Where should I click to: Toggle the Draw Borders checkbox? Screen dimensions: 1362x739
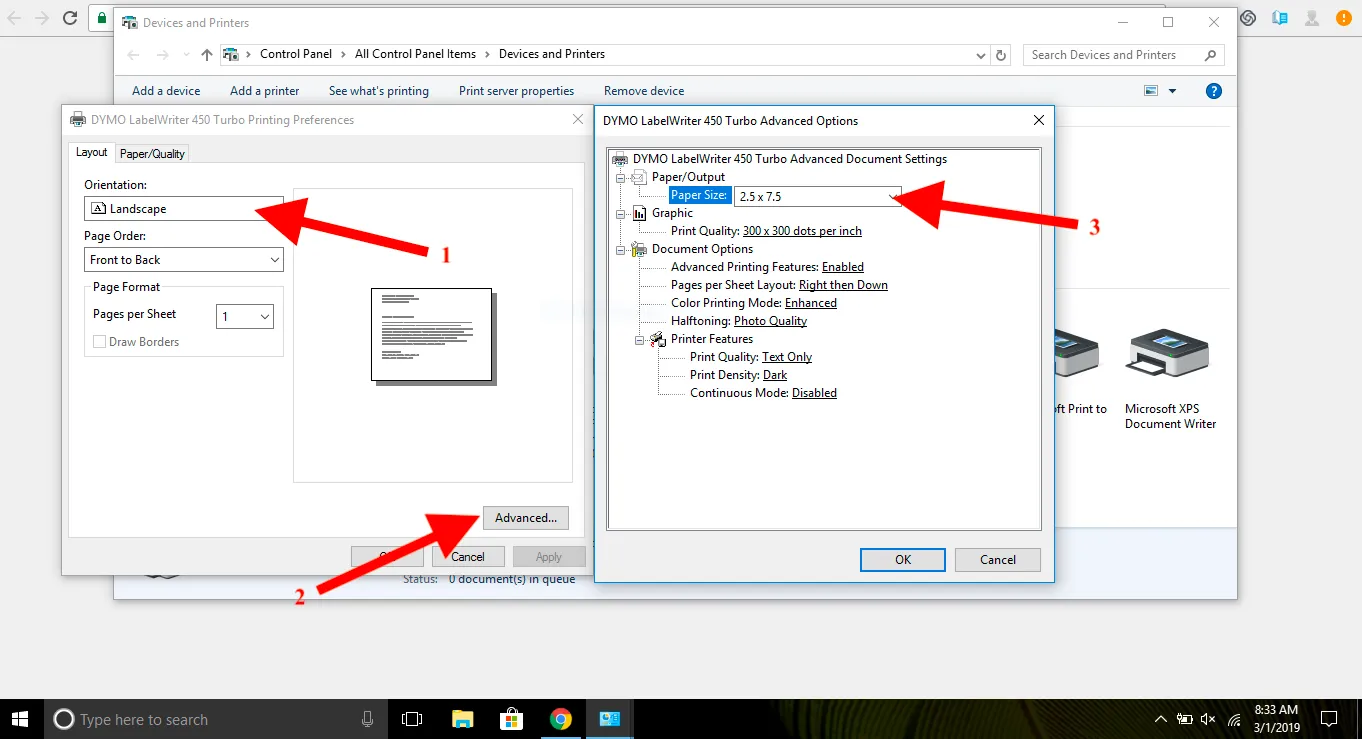pos(99,342)
